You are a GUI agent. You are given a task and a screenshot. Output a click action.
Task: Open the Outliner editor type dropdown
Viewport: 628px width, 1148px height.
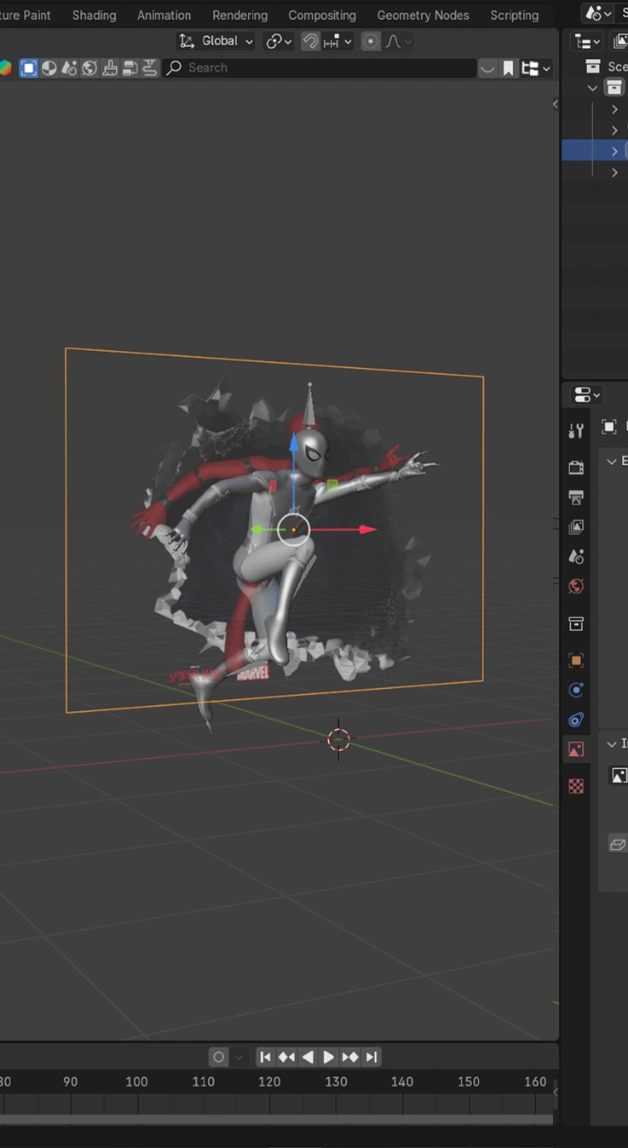tap(586, 42)
